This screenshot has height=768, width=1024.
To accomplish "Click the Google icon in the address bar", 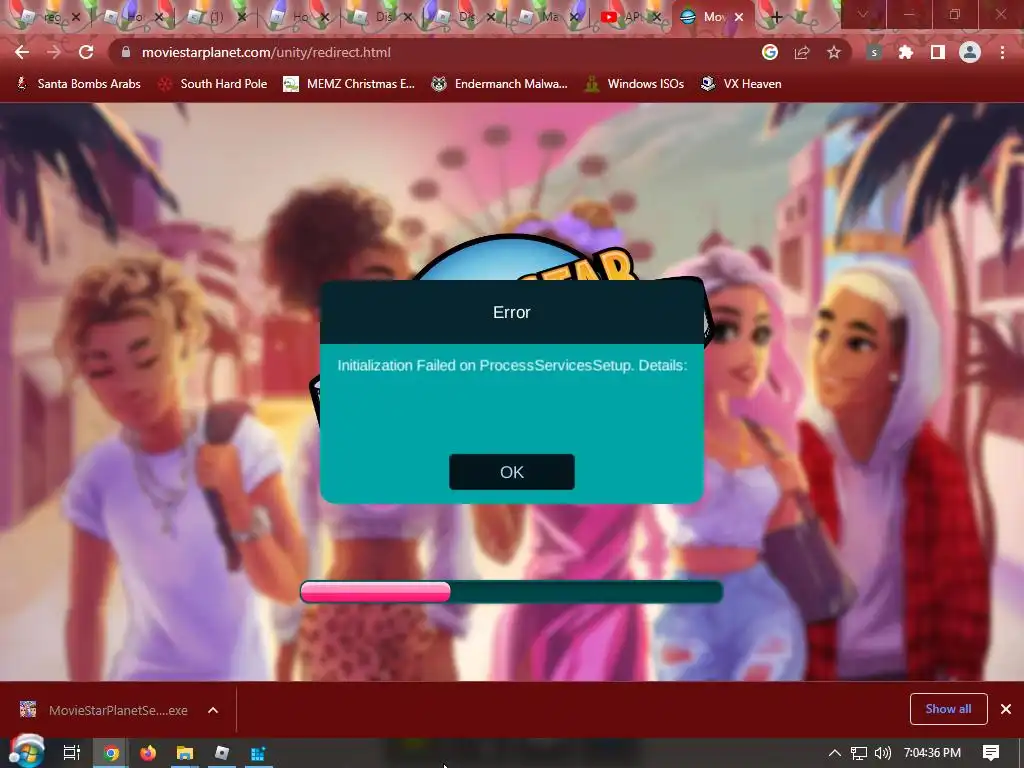I will (x=770, y=52).
